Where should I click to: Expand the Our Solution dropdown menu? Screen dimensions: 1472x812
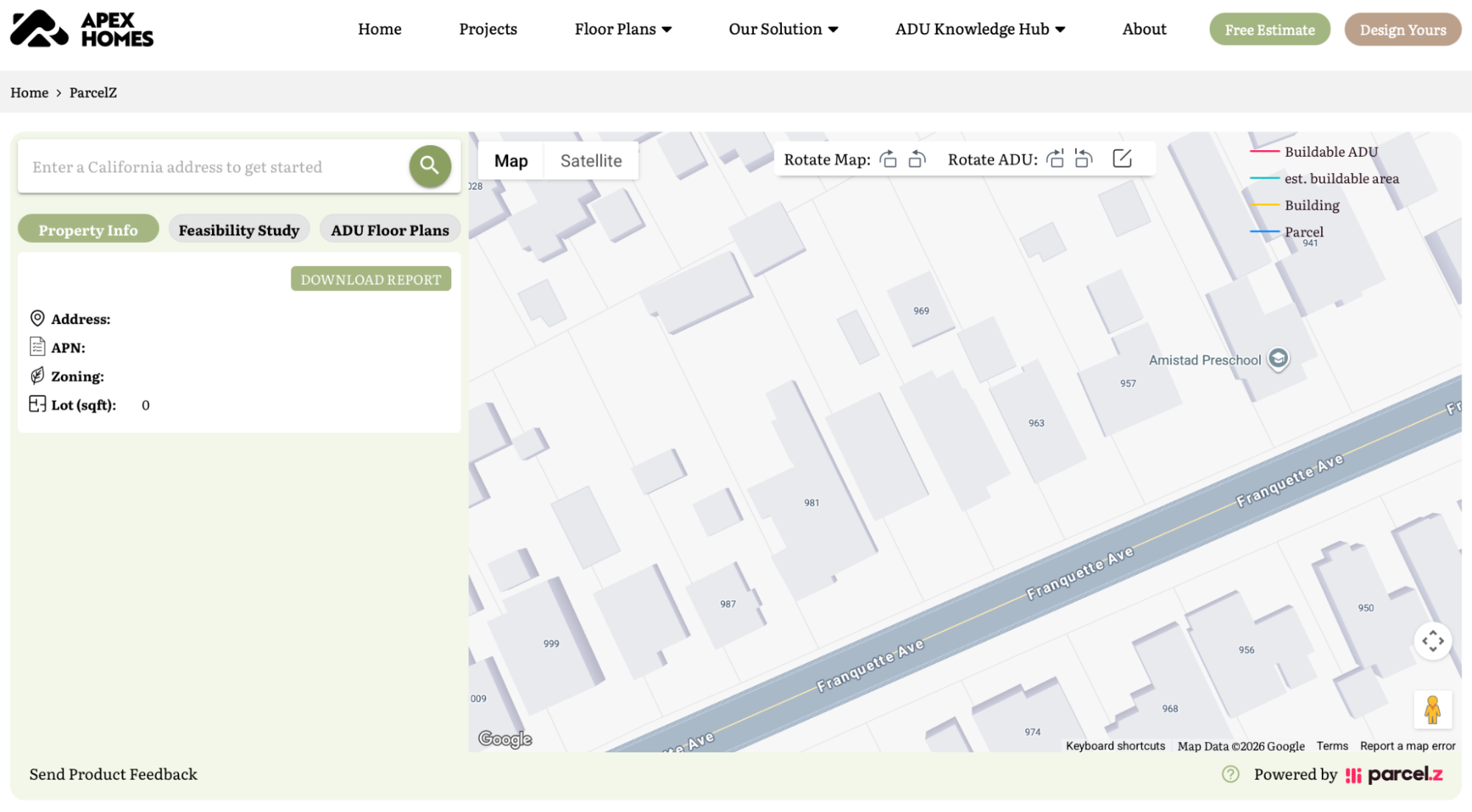(783, 29)
